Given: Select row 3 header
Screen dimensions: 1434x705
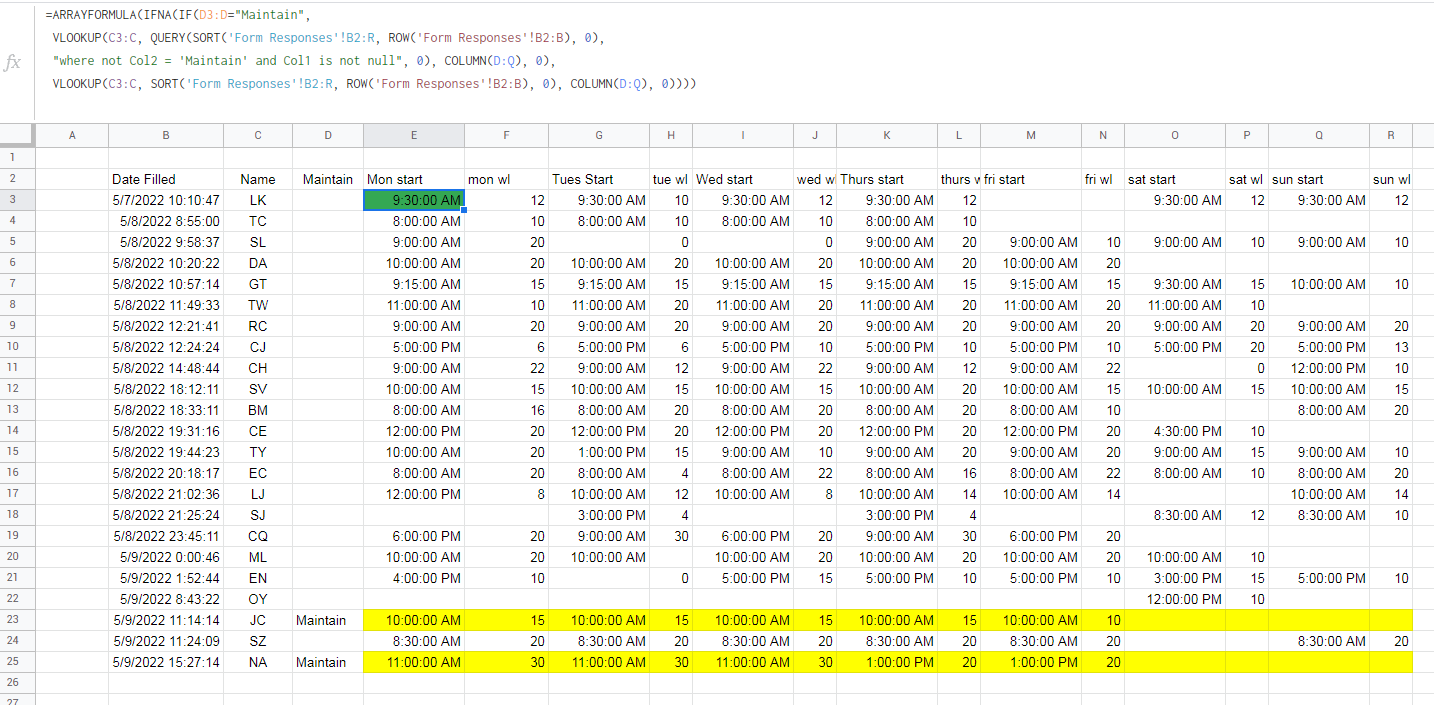Looking at the screenshot, I should pyautogui.click(x=17, y=200).
